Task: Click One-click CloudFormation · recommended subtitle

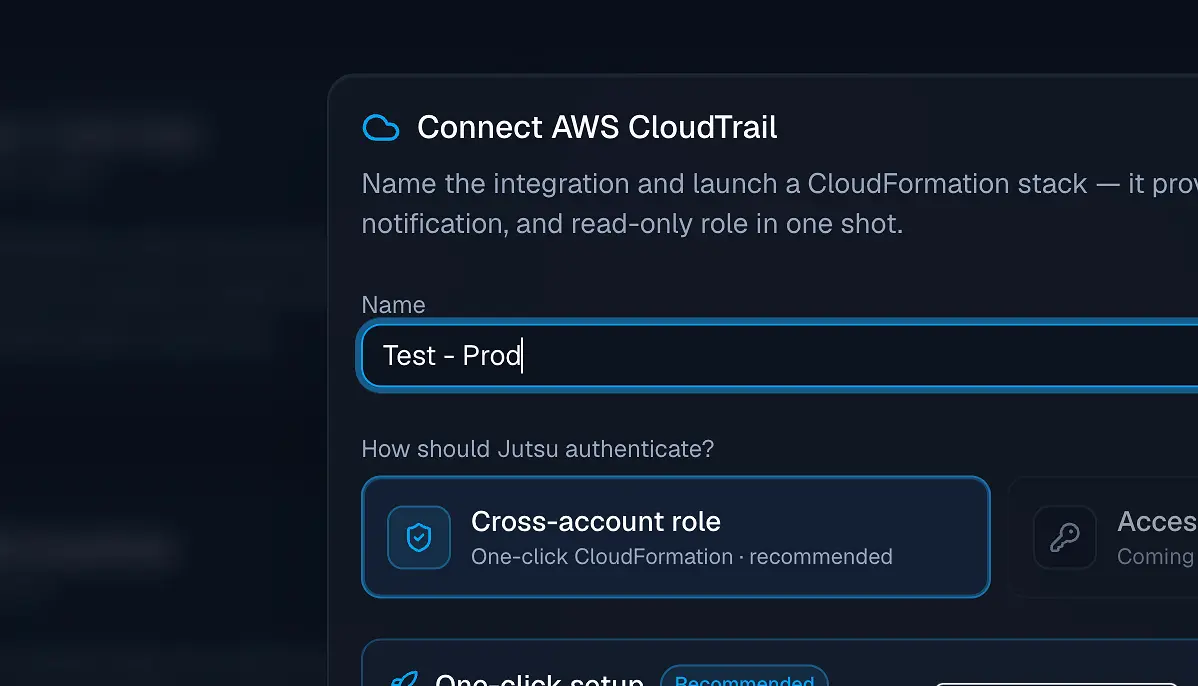Action: click(x=682, y=556)
